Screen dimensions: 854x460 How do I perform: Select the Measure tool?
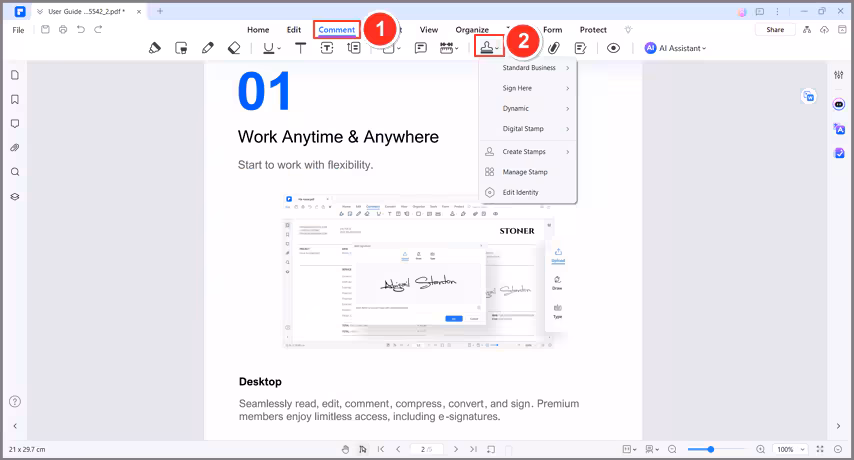click(447, 48)
